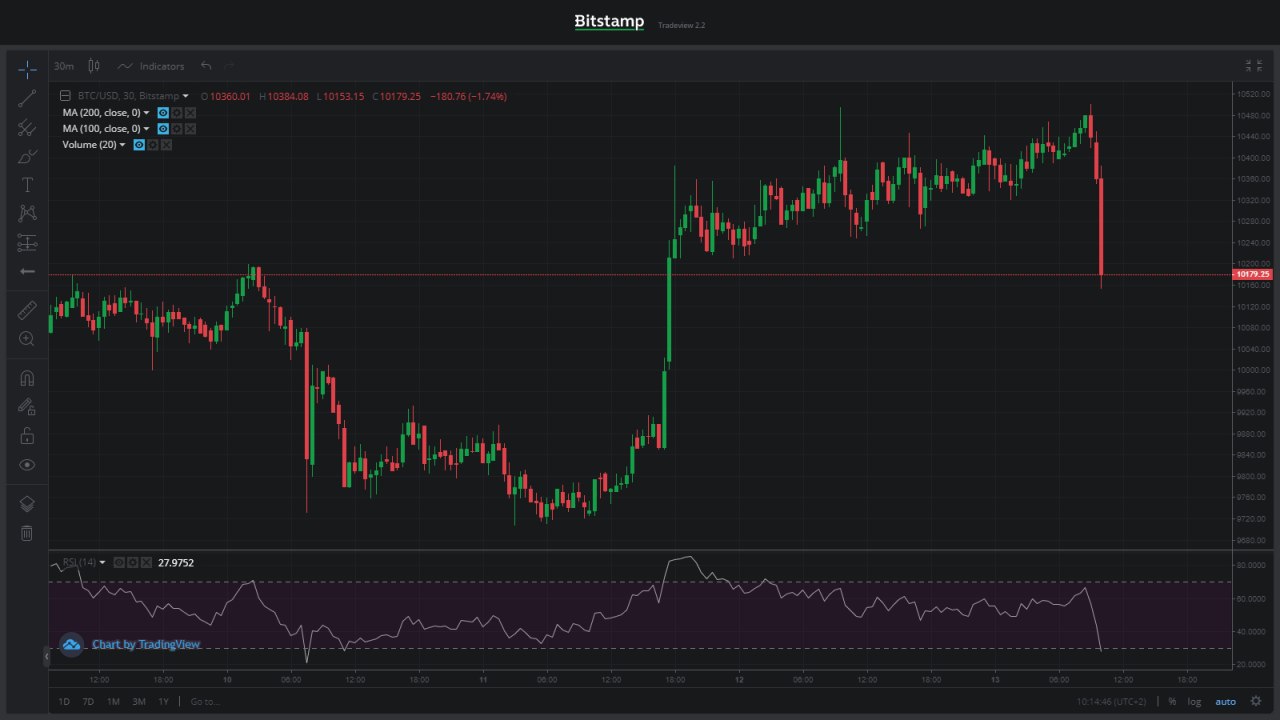This screenshot has height=720, width=1280.
Task: Open settings gear for MA (200, close, 0)
Action: 177,113
